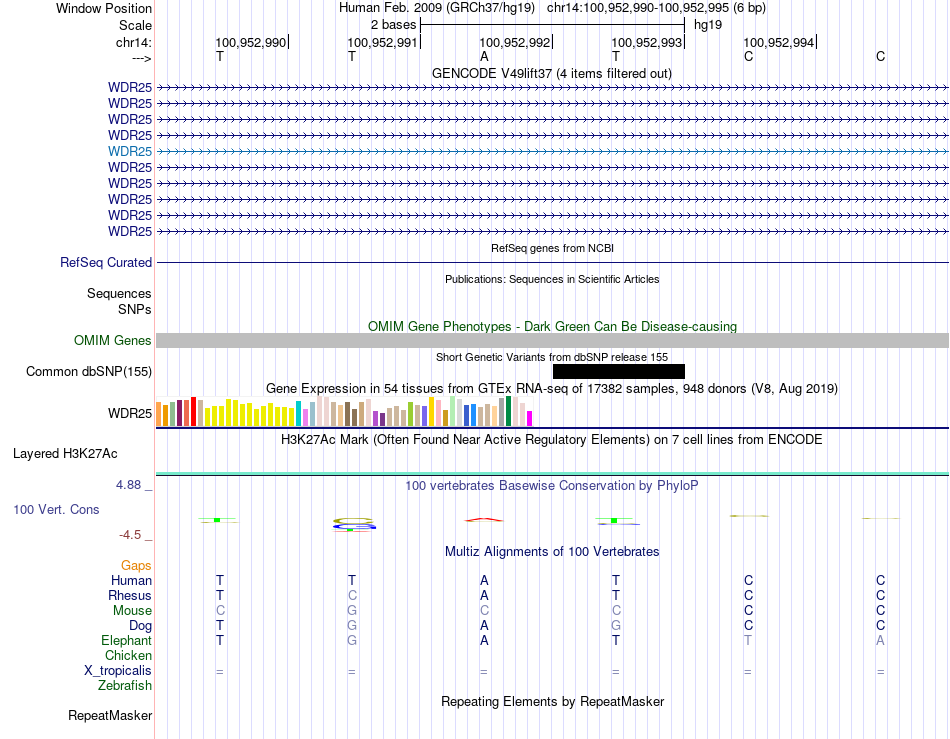Screen dimensions: 950x739
Task: Open the GTEx Gene Expression track title
Action: pos(552,388)
